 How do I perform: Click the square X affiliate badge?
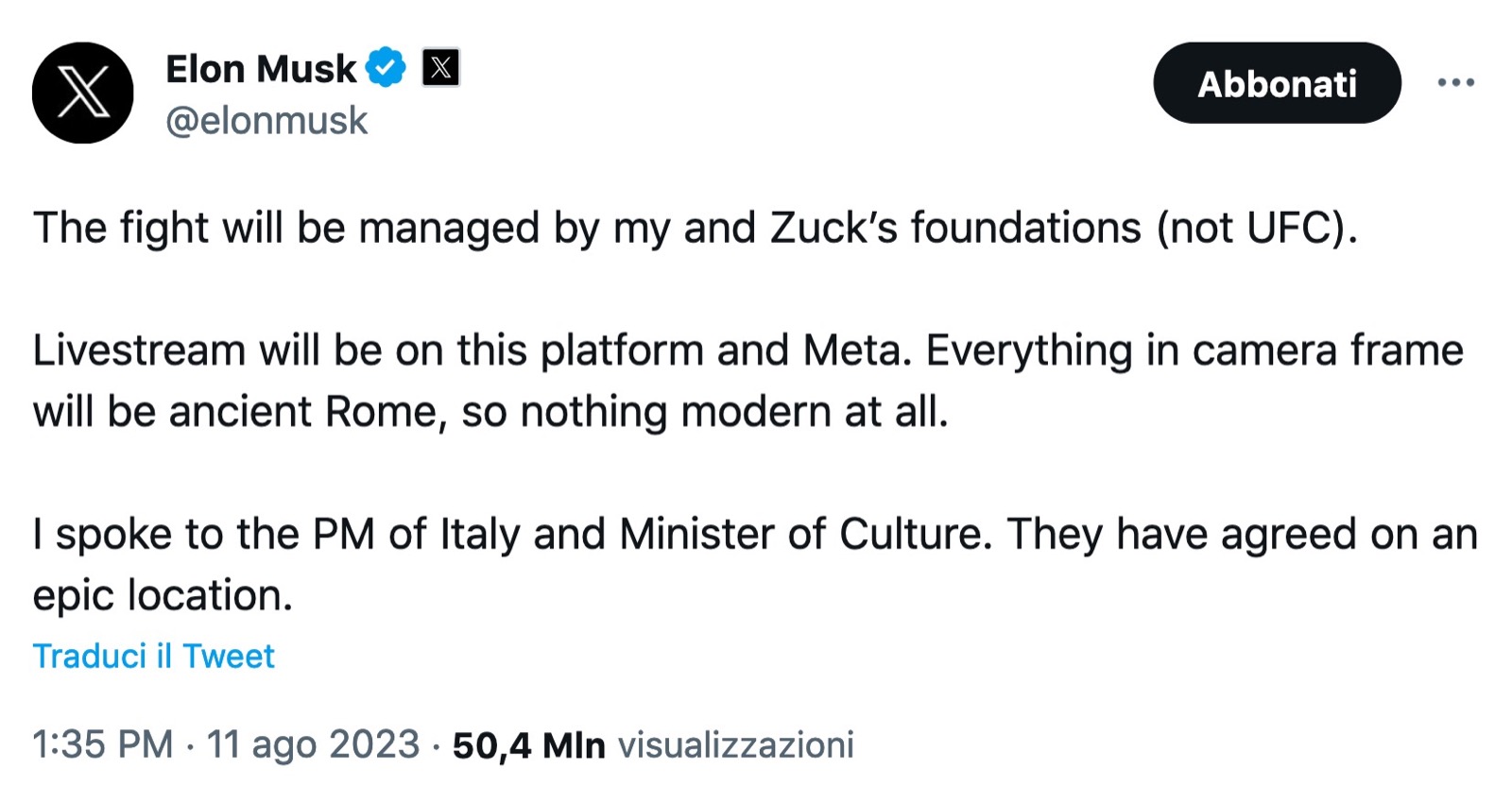coord(440,68)
